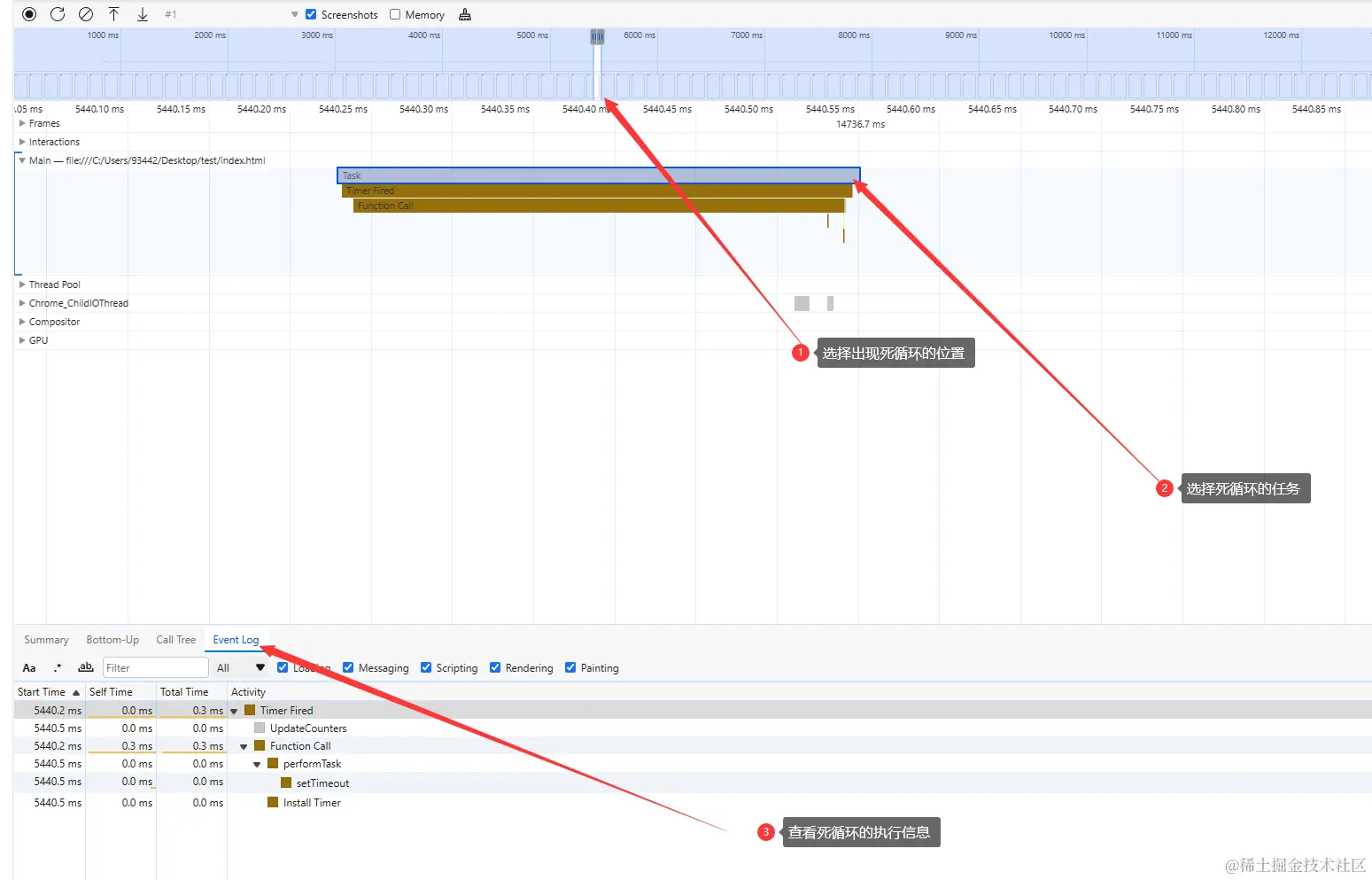This screenshot has width=1372, height=880.
Task: Start recording with the Record button
Action: (29, 14)
